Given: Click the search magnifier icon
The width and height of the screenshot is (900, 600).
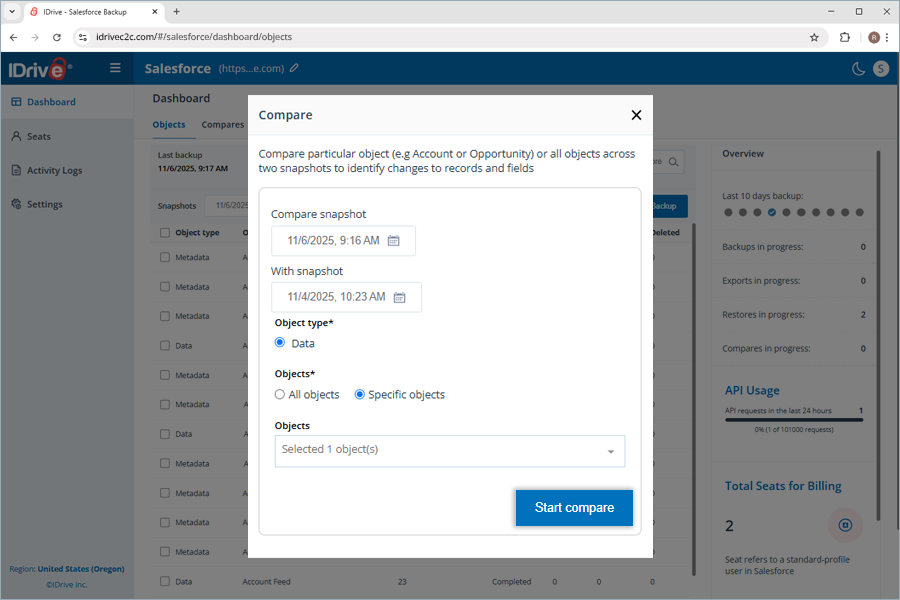Looking at the screenshot, I should tap(673, 162).
